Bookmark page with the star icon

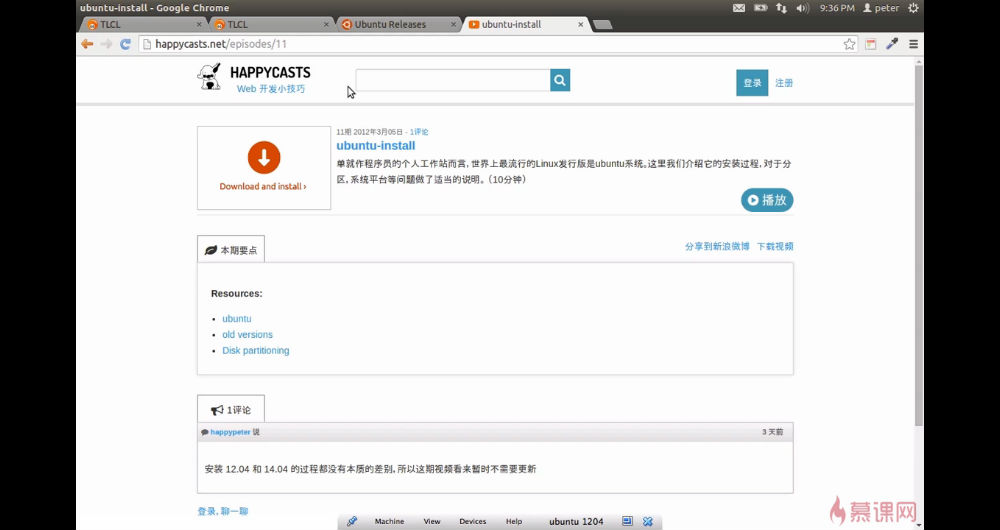tap(849, 44)
